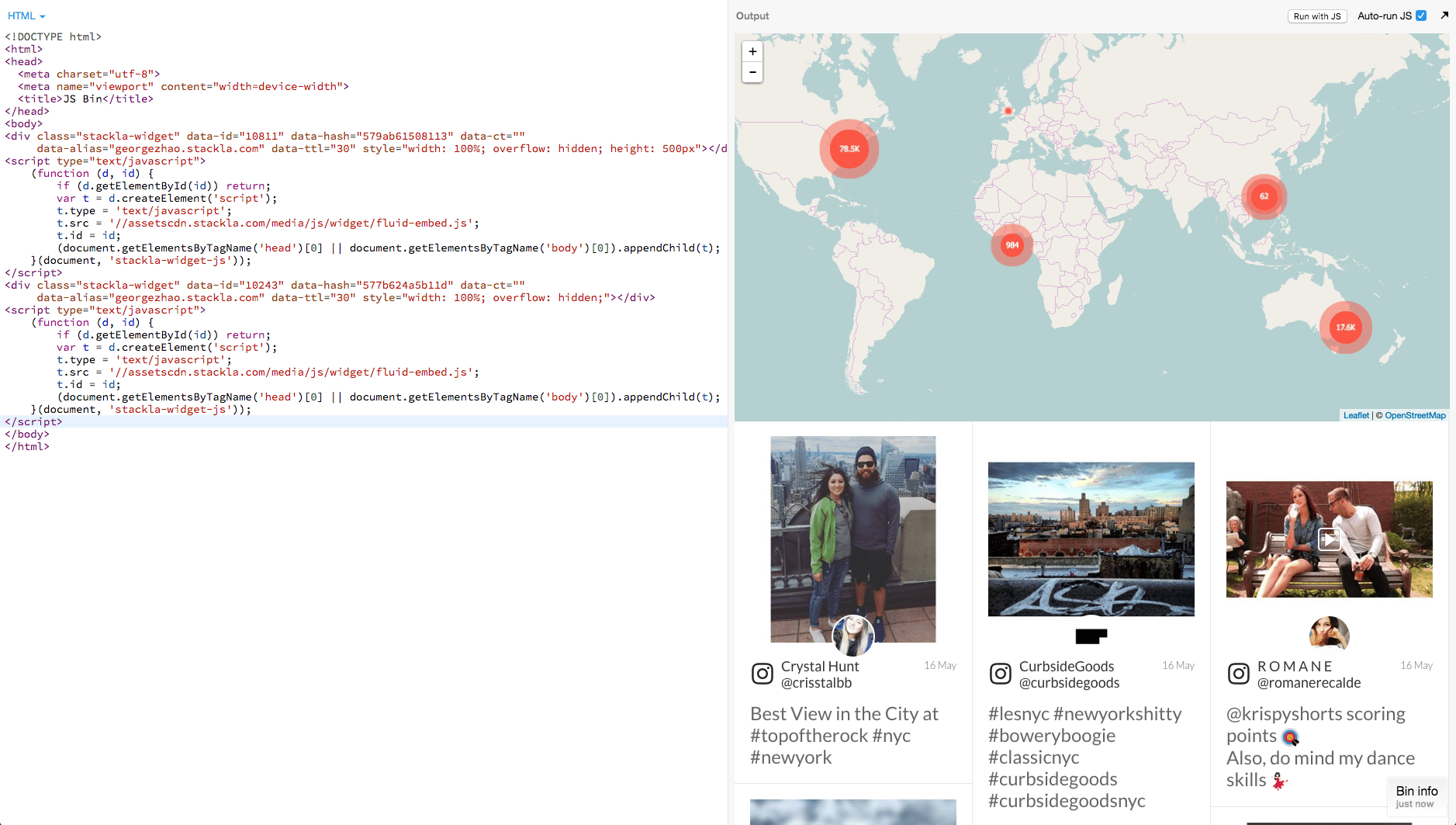The width and height of the screenshot is (1456, 825).
Task: Open the 78.5K map cluster over North America
Action: click(849, 149)
